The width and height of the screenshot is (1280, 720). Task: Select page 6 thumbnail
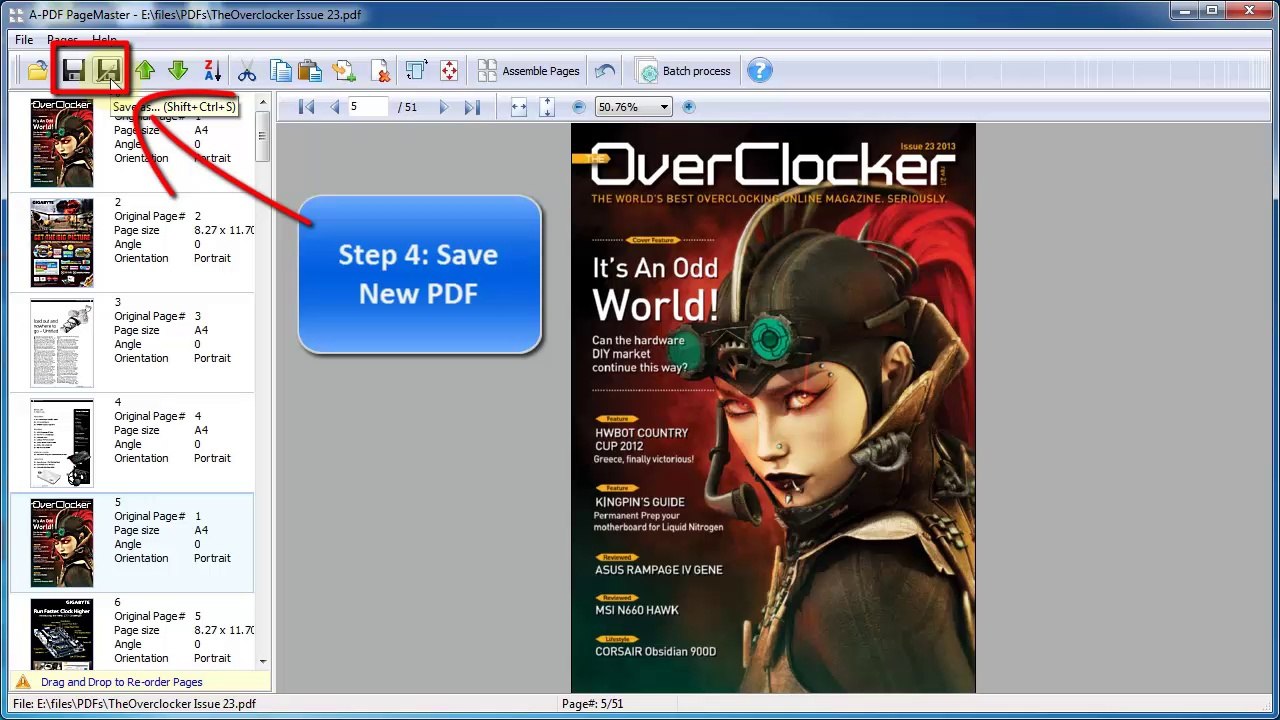click(62, 634)
